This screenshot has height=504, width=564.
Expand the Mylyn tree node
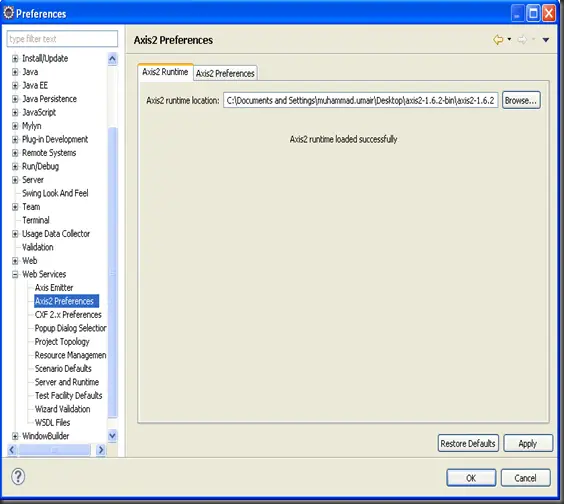tap(15, 126)
